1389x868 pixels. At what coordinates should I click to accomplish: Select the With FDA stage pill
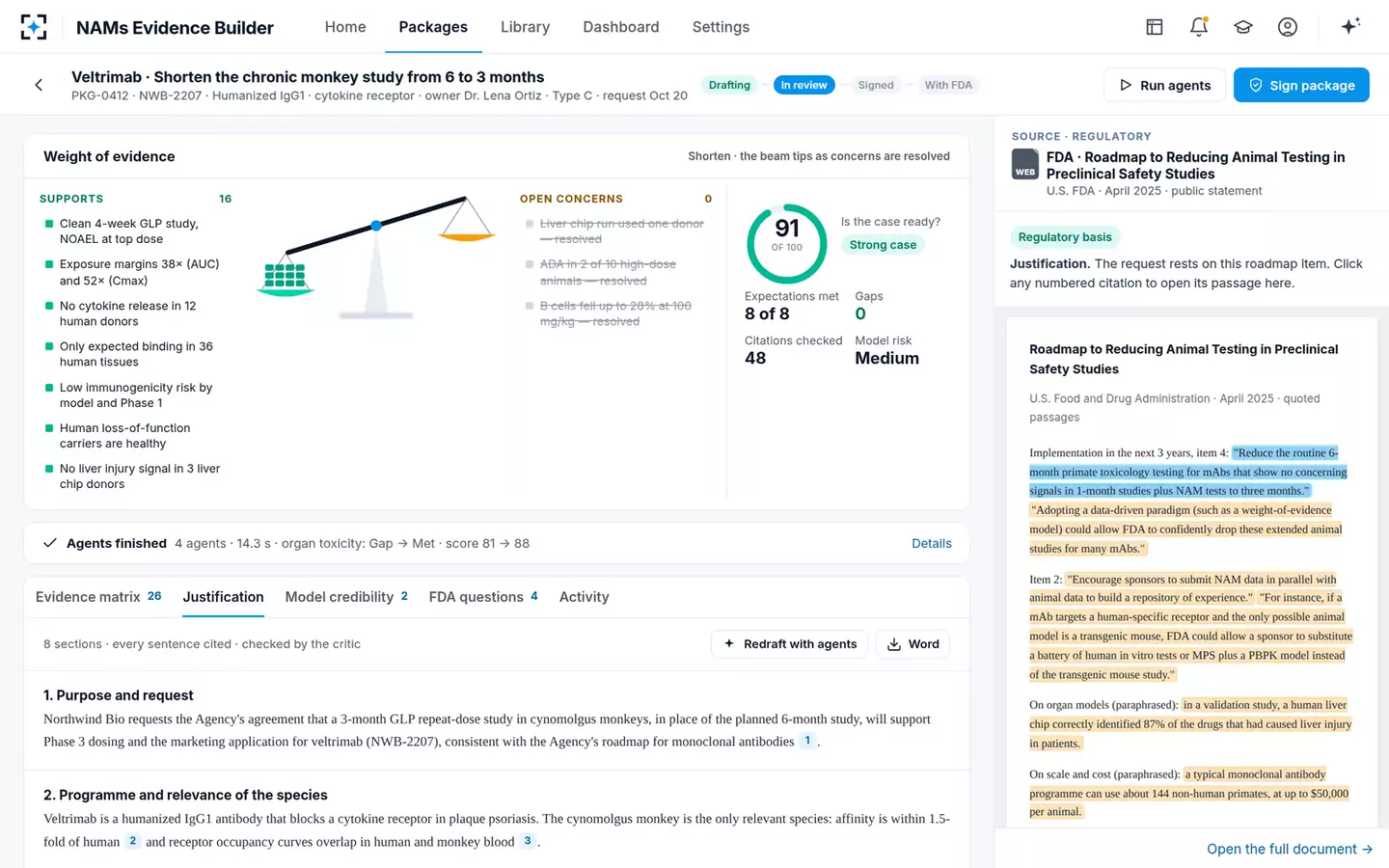[x=948, y=85]
